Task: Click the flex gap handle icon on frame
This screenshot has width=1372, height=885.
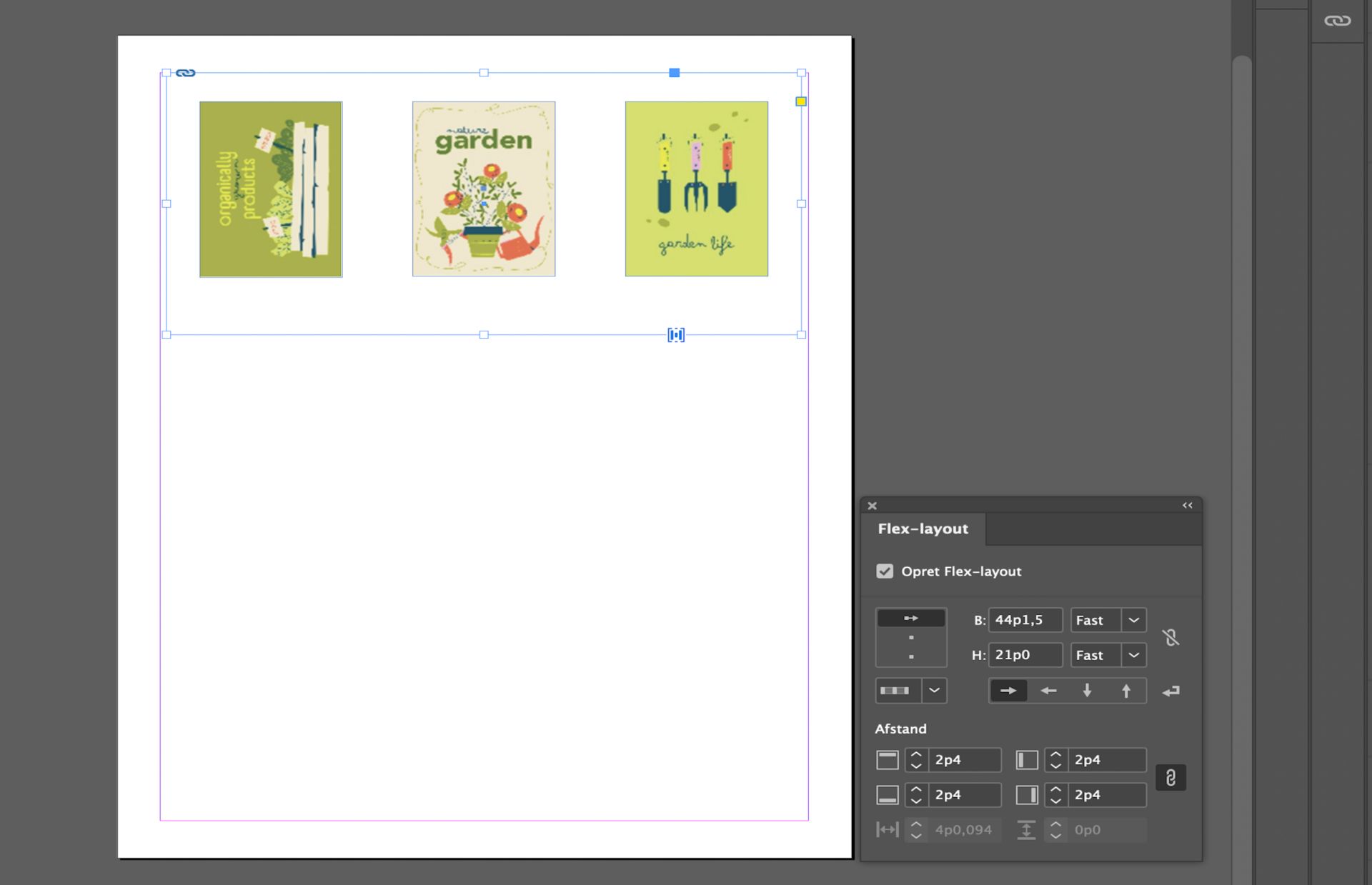Action: 676,335
